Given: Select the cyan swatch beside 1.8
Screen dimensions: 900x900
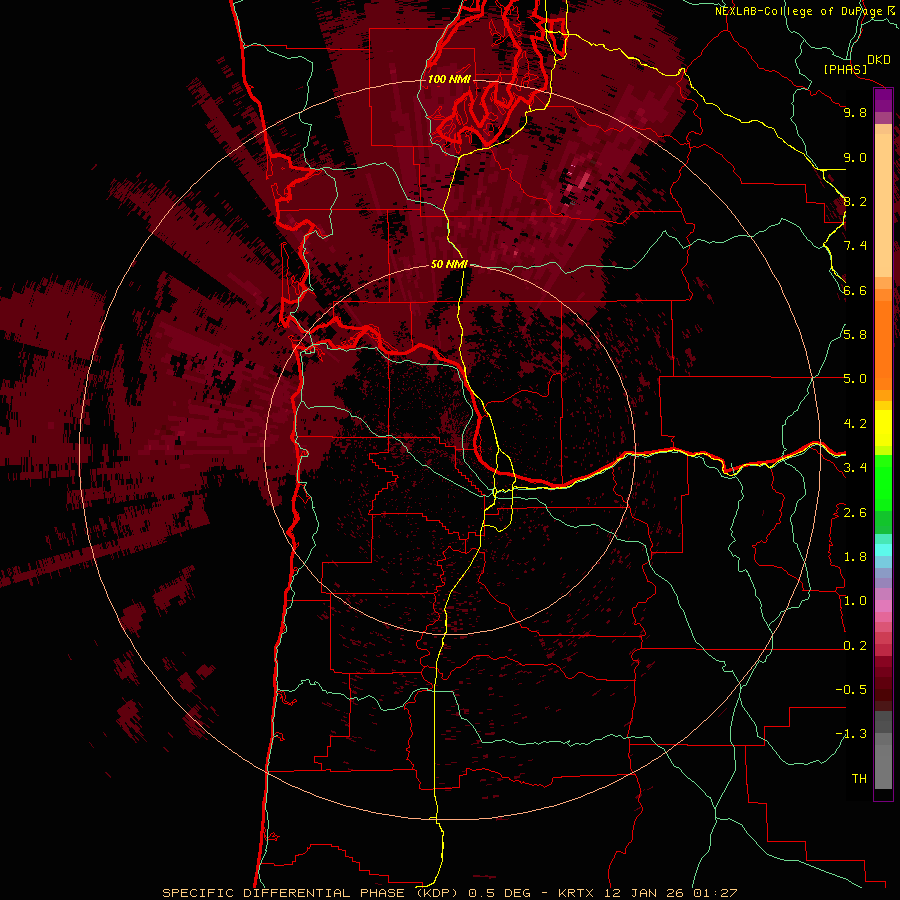Looking at the screenshot, I should coord(883,550).
